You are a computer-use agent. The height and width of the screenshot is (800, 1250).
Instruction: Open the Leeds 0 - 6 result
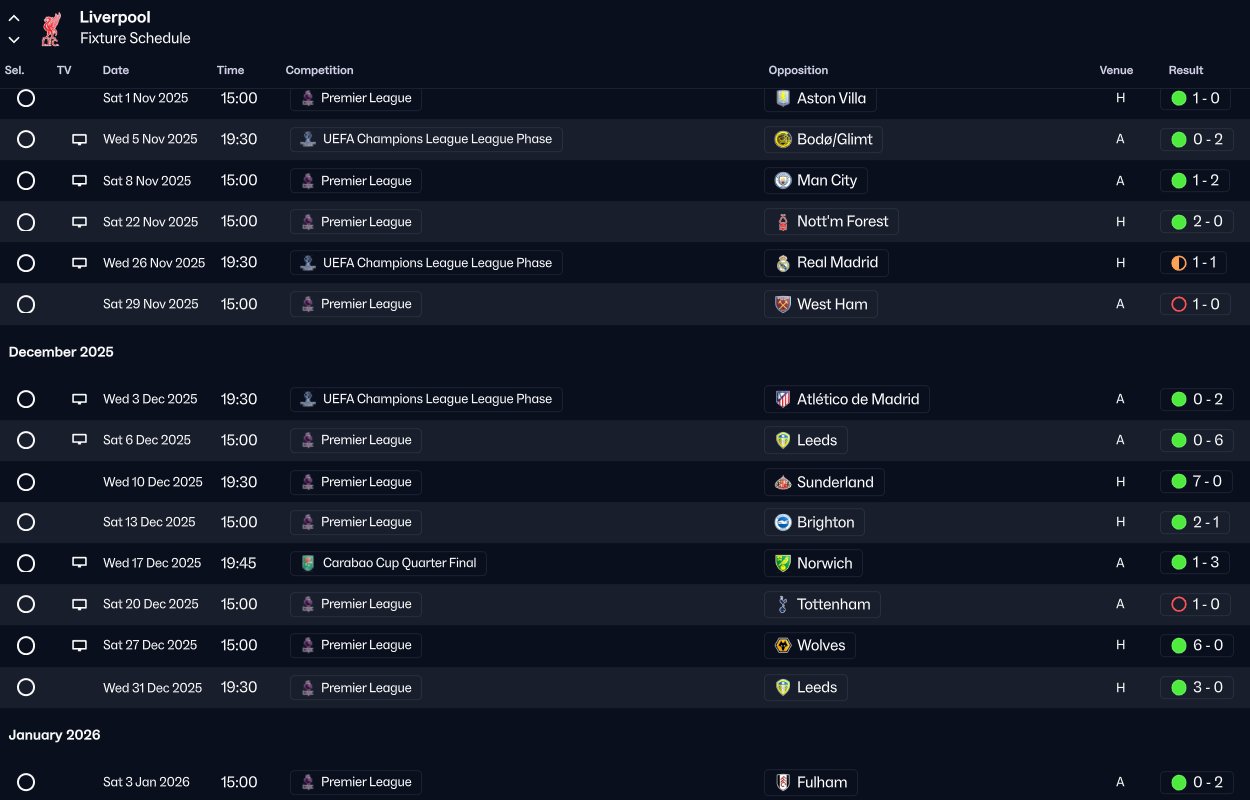click(1195, 440)
